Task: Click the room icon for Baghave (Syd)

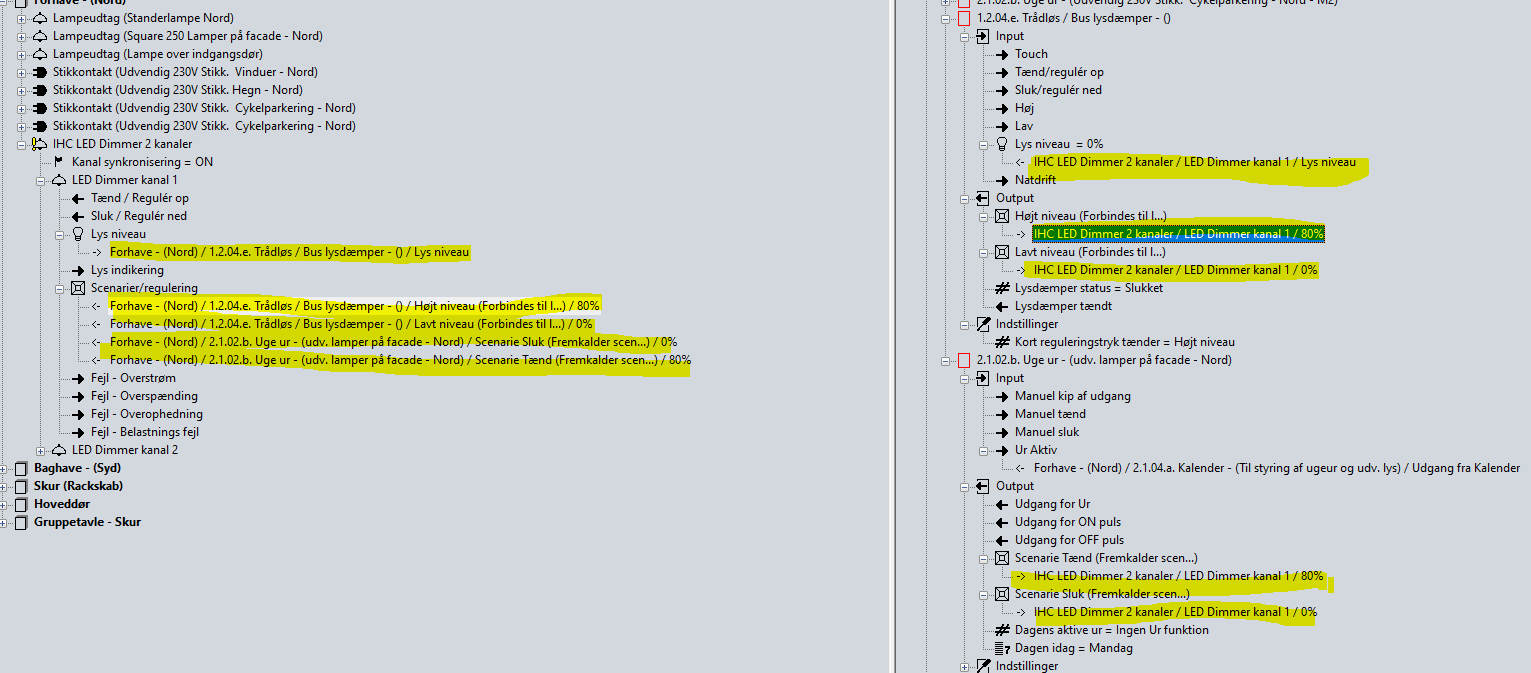Action: (x=22, y=468)
